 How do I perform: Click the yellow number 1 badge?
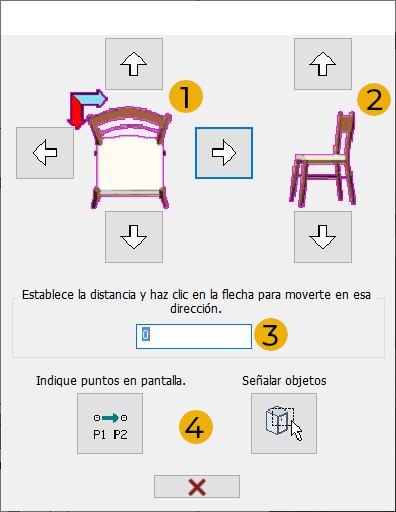point(186,97)
